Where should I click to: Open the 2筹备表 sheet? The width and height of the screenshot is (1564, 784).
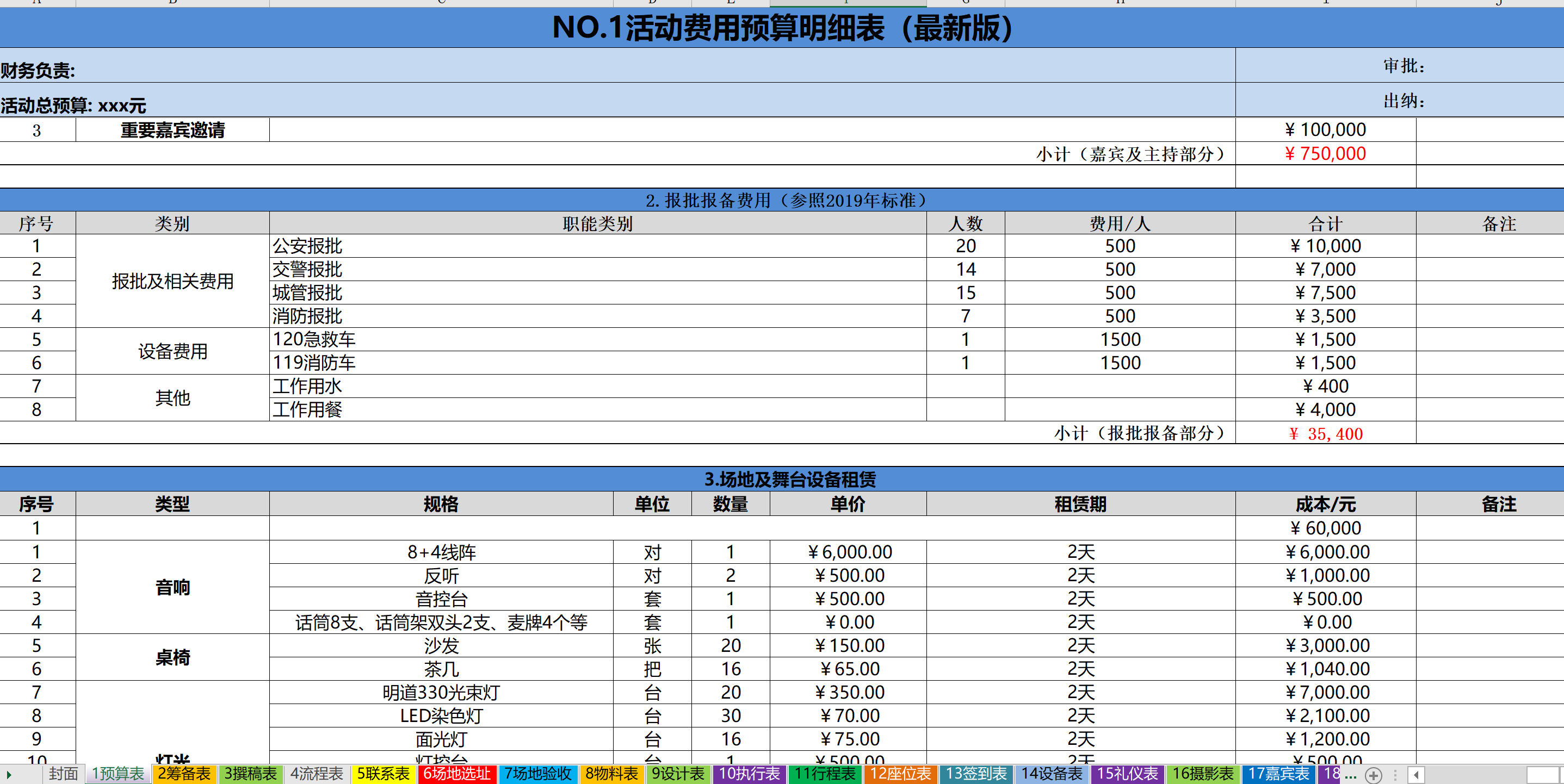coord(184,774)
